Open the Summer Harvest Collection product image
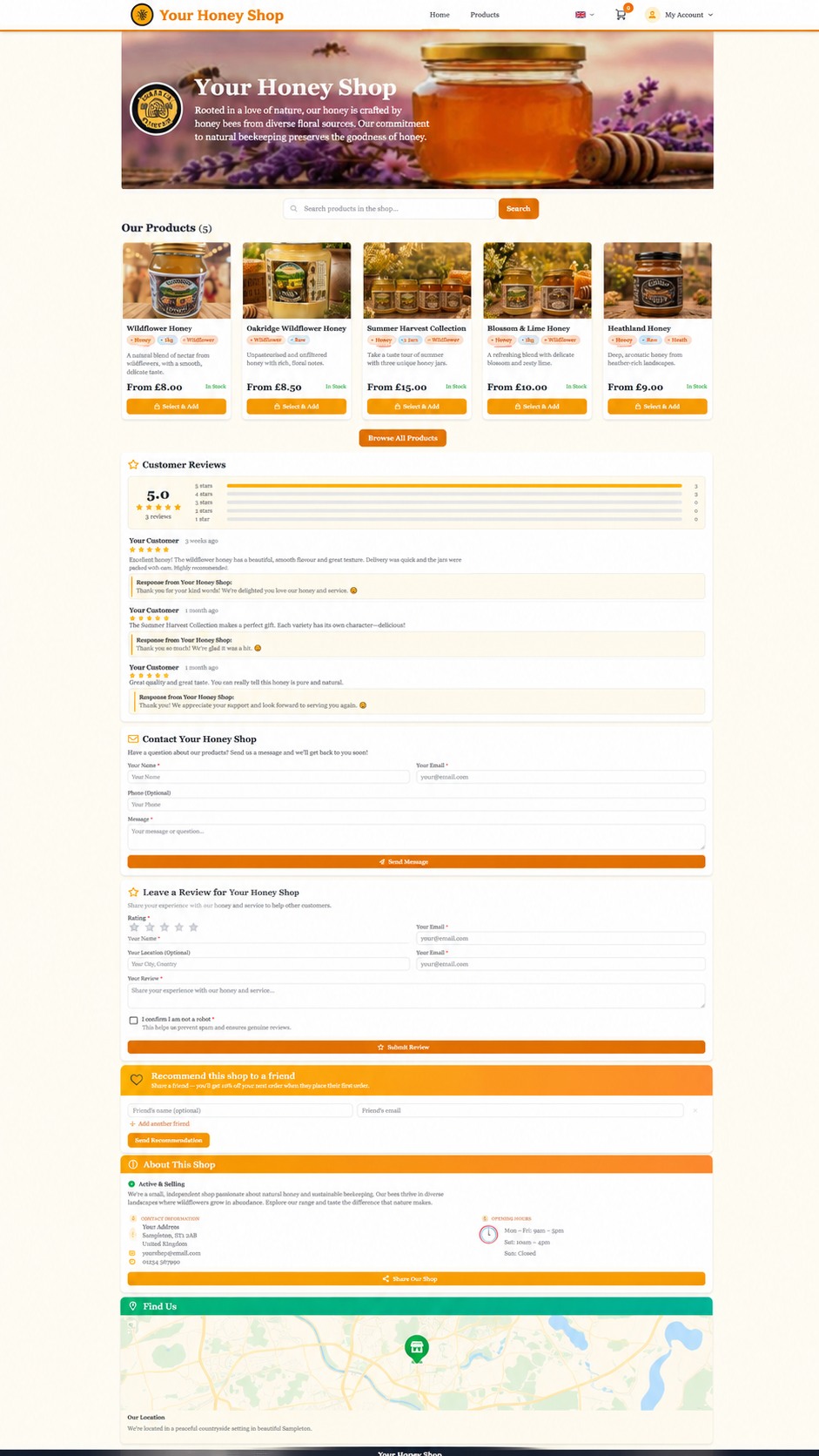Screen dimensions: 819x1456 click(x=417, y=280)
